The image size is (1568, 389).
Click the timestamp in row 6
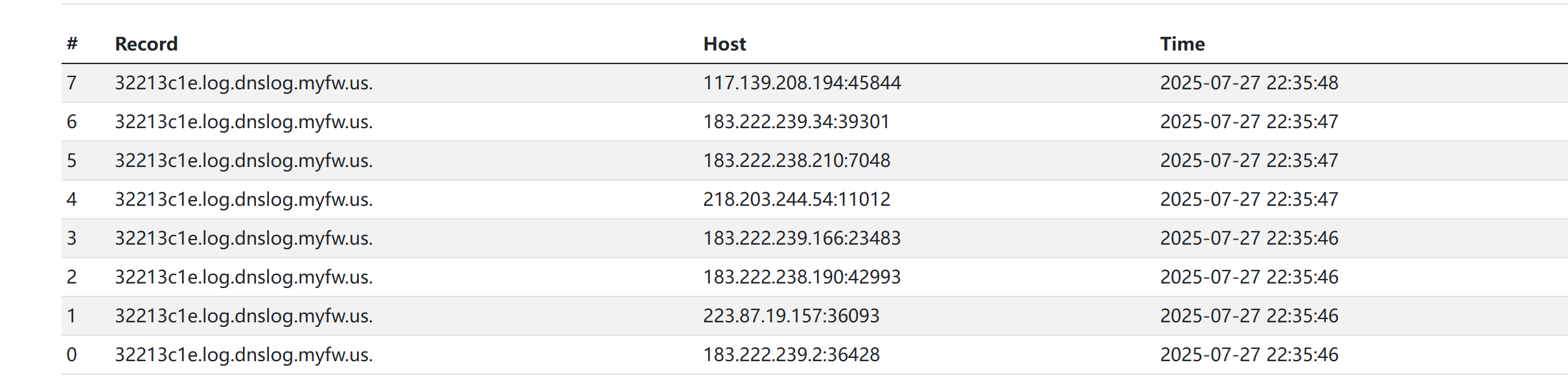tap(1249, 122)
